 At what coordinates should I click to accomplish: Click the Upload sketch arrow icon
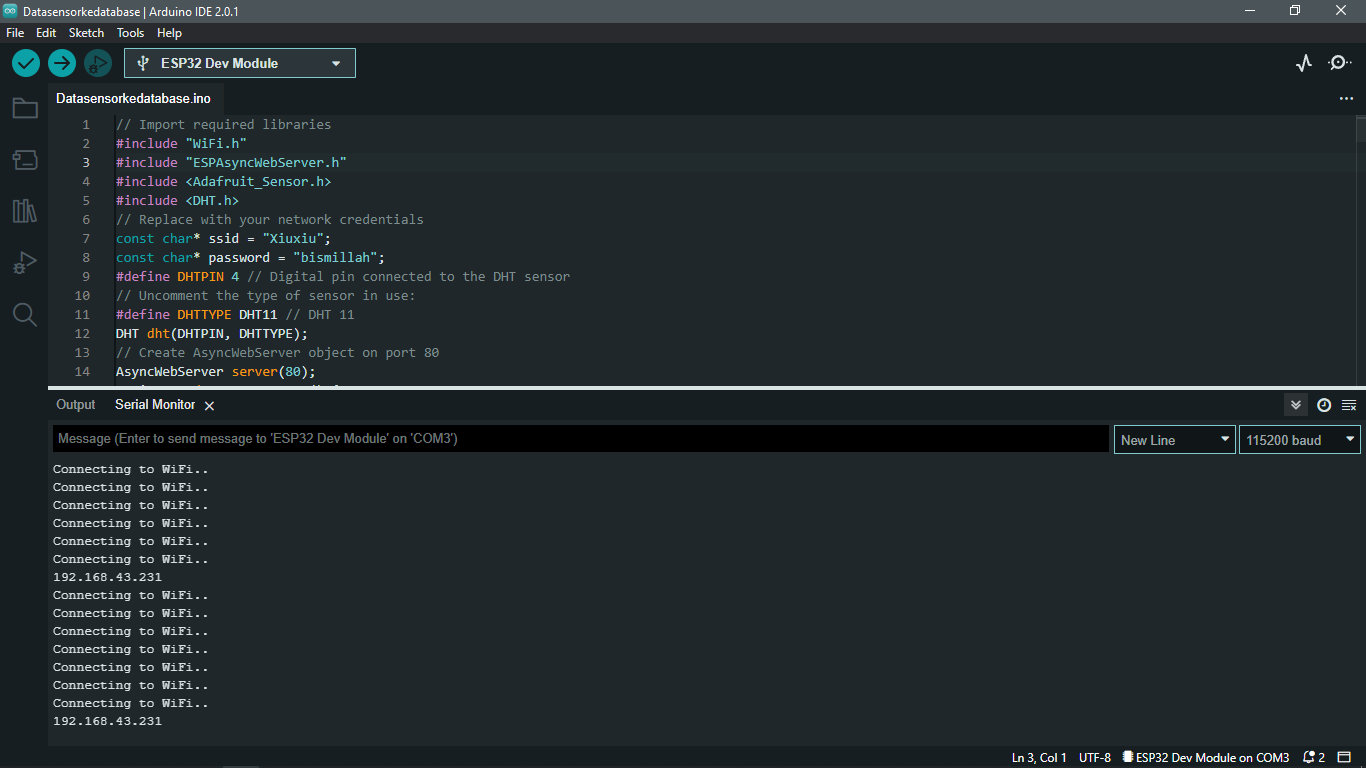pos(61,62)
